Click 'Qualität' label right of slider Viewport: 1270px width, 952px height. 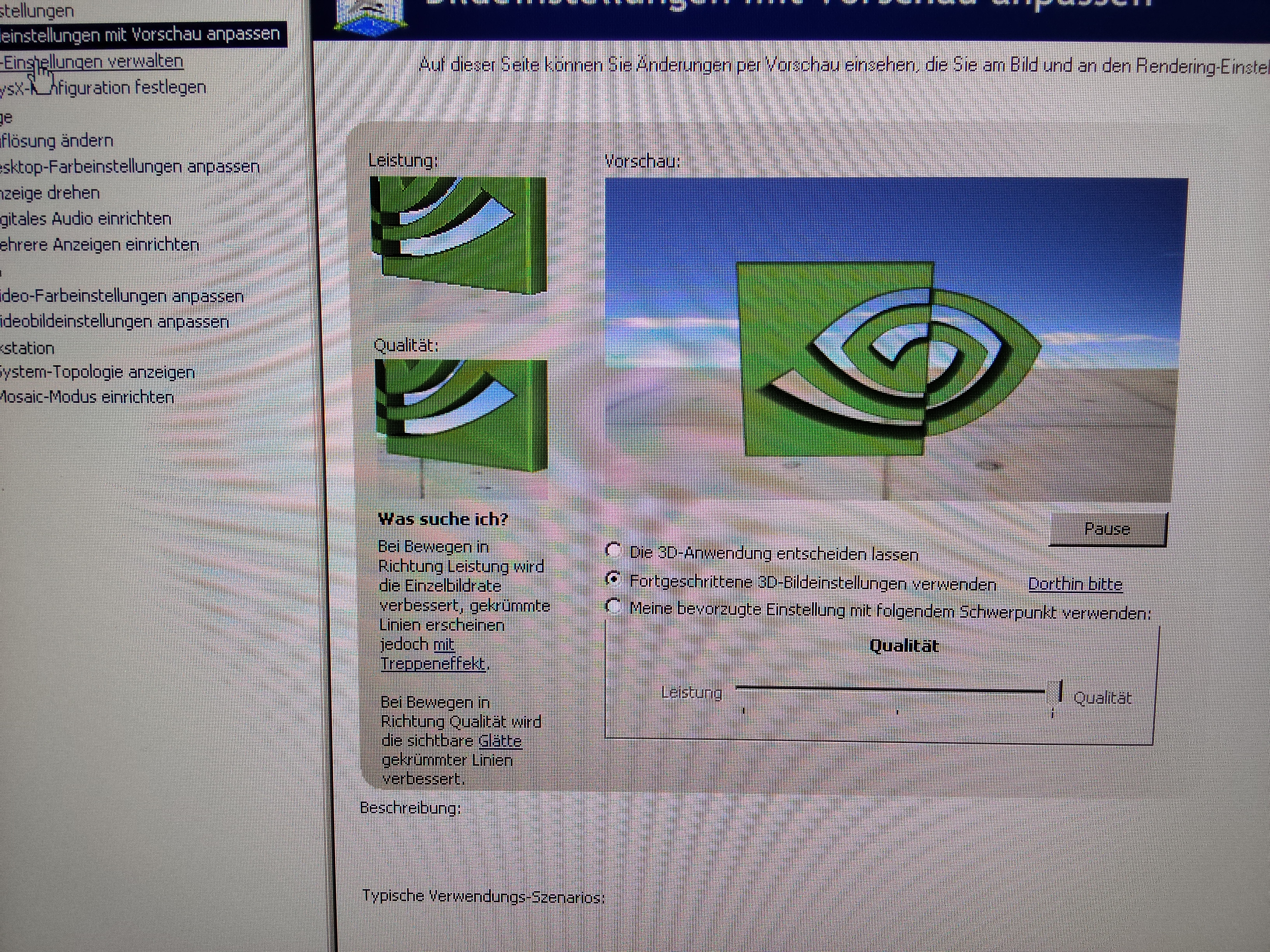(x=1102, y=698)
